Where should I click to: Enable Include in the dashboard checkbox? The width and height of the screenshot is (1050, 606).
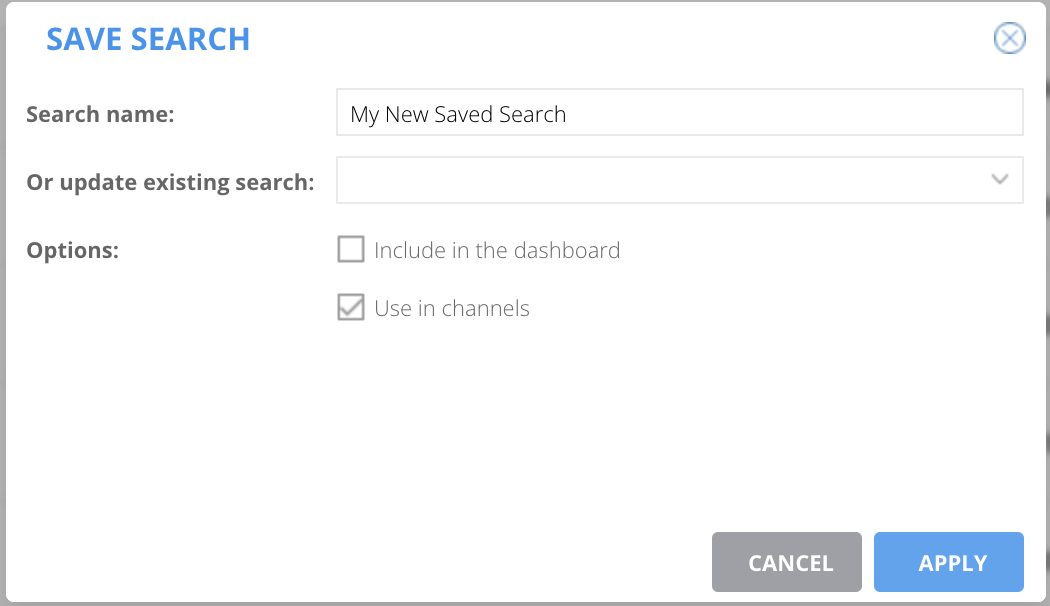pyautogui.click(x=351, y=249)
